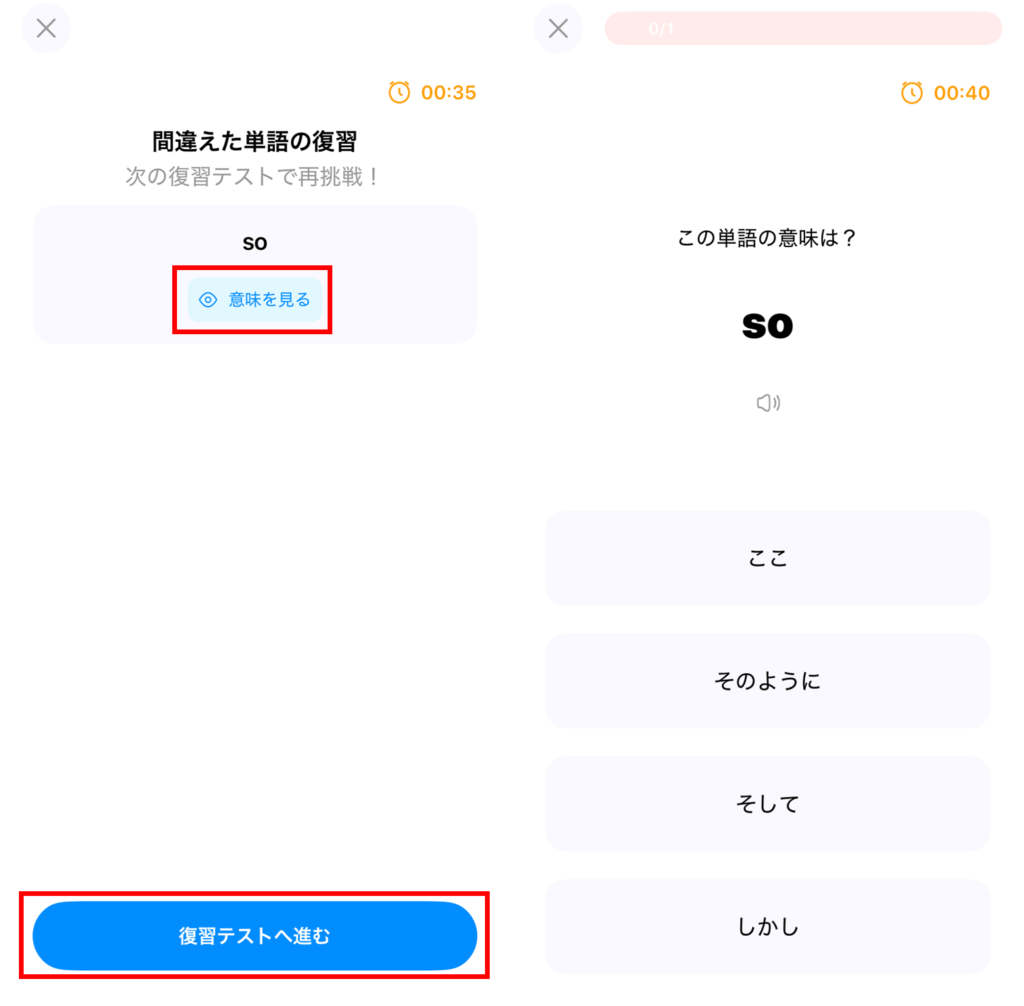Click the この単語の意味は？ question text
The image size is (1024, 1006).
(x=767, y=239)
